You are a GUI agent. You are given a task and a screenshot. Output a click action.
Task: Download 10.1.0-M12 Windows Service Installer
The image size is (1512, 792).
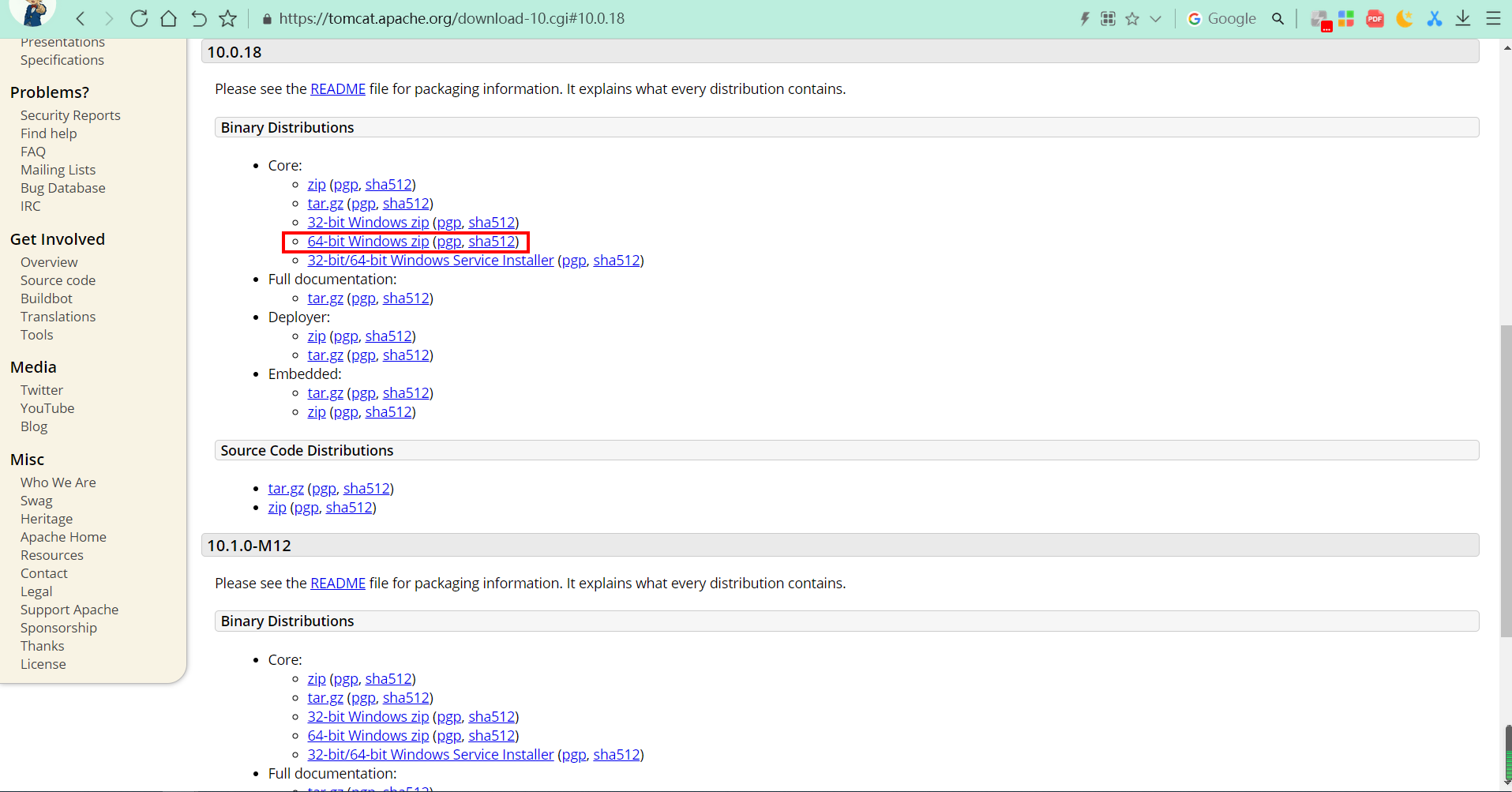coord(430,755)
